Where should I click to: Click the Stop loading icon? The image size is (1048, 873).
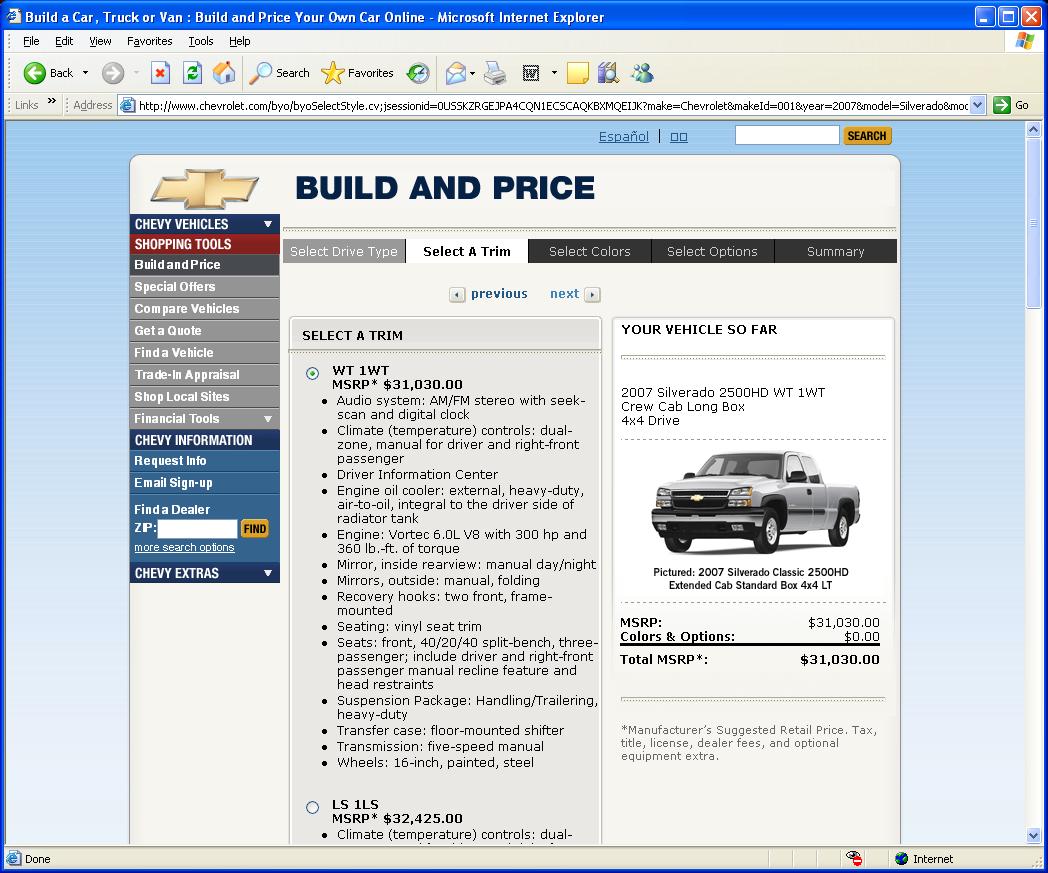(x=160, y=73)
